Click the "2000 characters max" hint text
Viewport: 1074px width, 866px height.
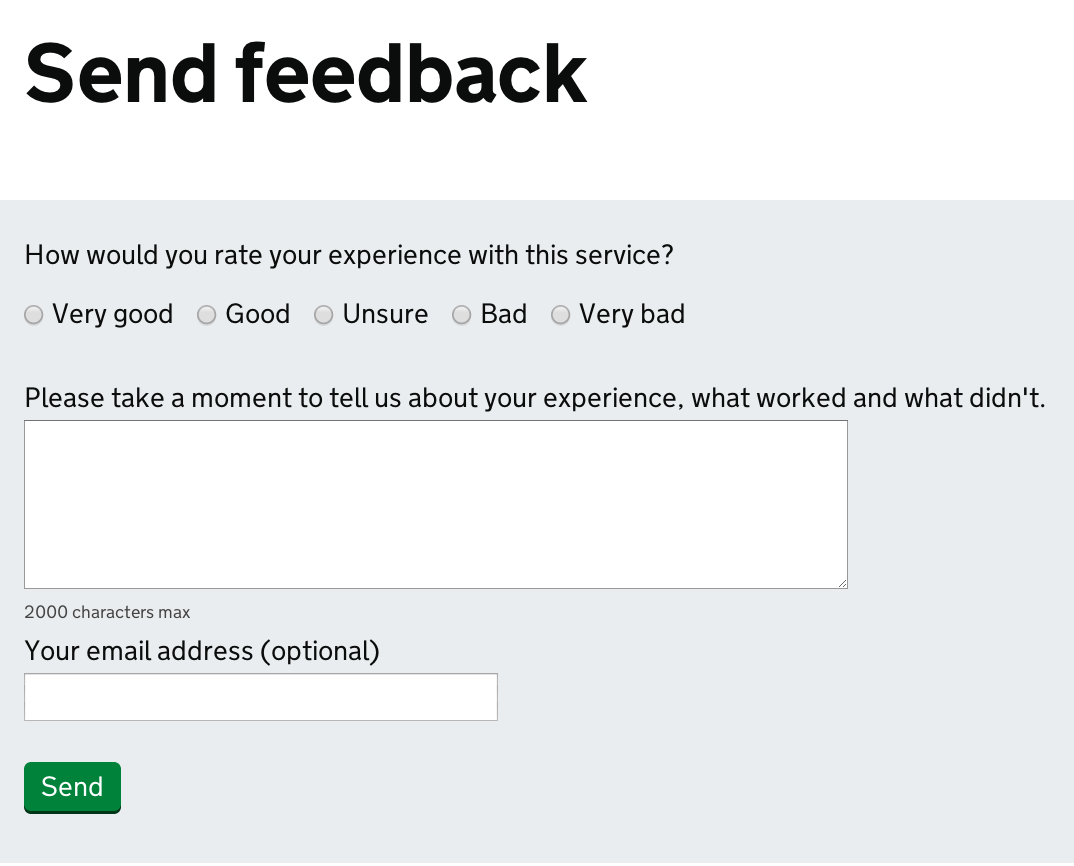[107, 612]
